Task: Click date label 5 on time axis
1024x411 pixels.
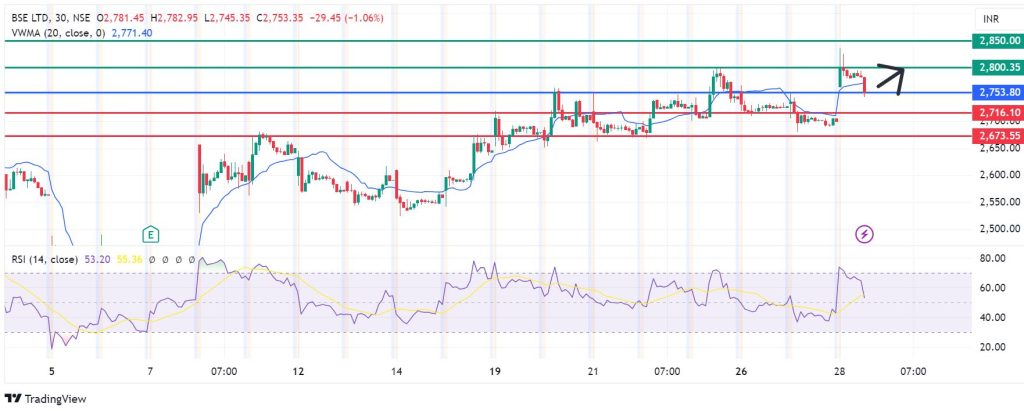Action: click(52, 371)
